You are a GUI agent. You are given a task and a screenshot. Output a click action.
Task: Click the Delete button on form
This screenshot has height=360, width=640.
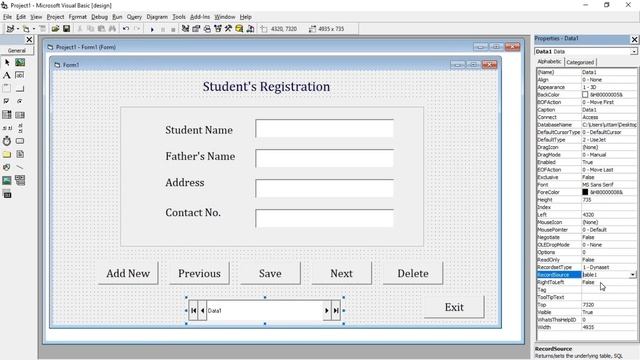413,273
